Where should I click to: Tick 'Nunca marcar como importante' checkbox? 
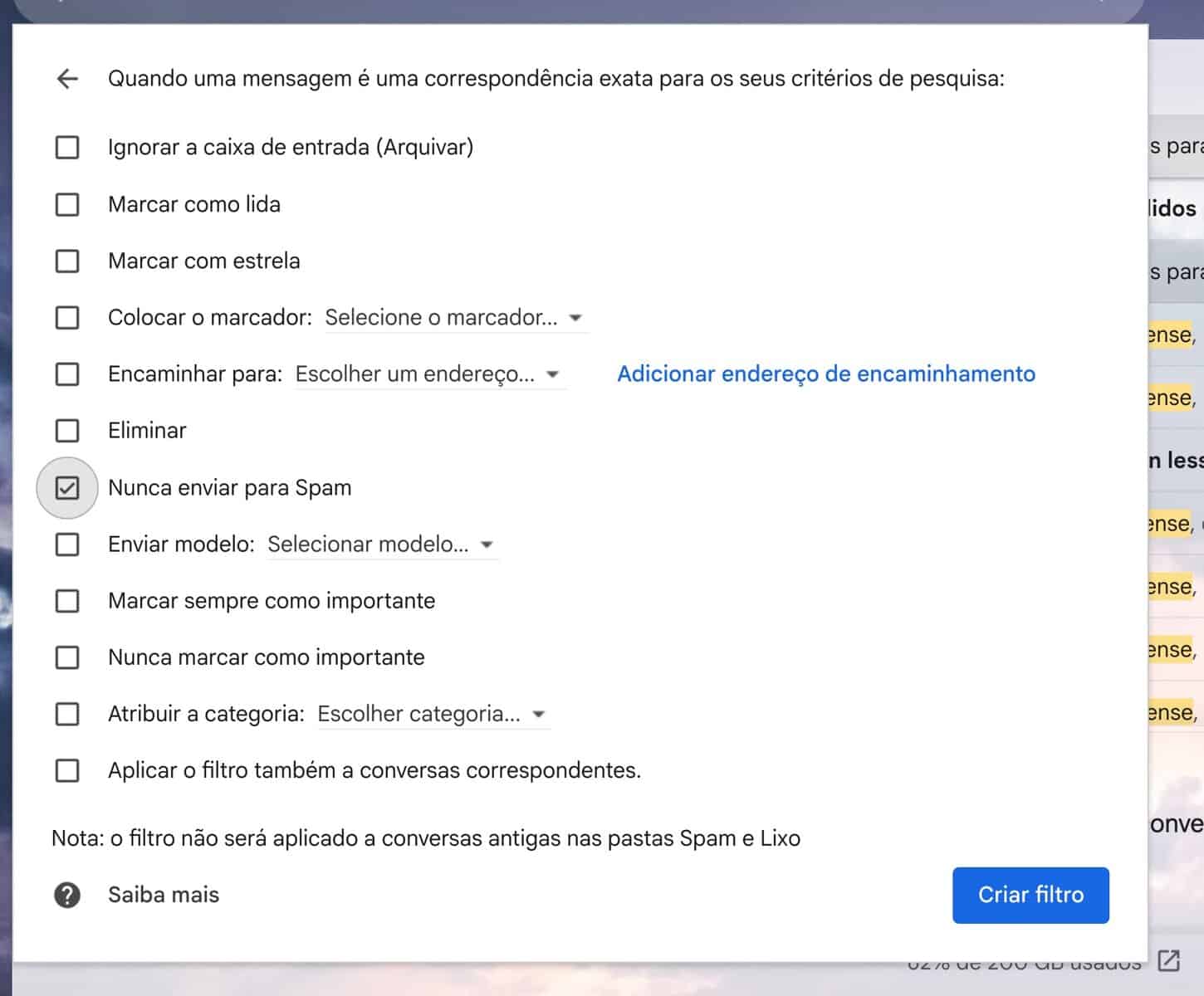coord(67,657)
